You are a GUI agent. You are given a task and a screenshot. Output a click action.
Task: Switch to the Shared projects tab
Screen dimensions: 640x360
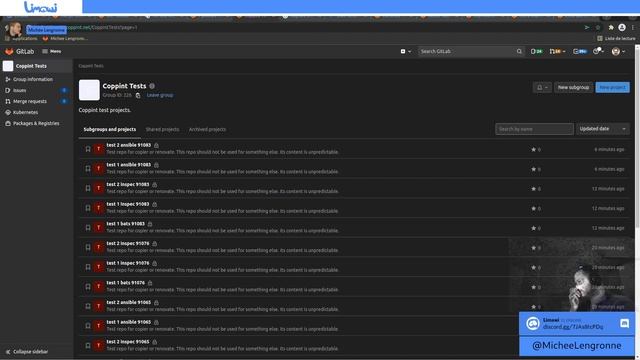(x=162, y=129)
